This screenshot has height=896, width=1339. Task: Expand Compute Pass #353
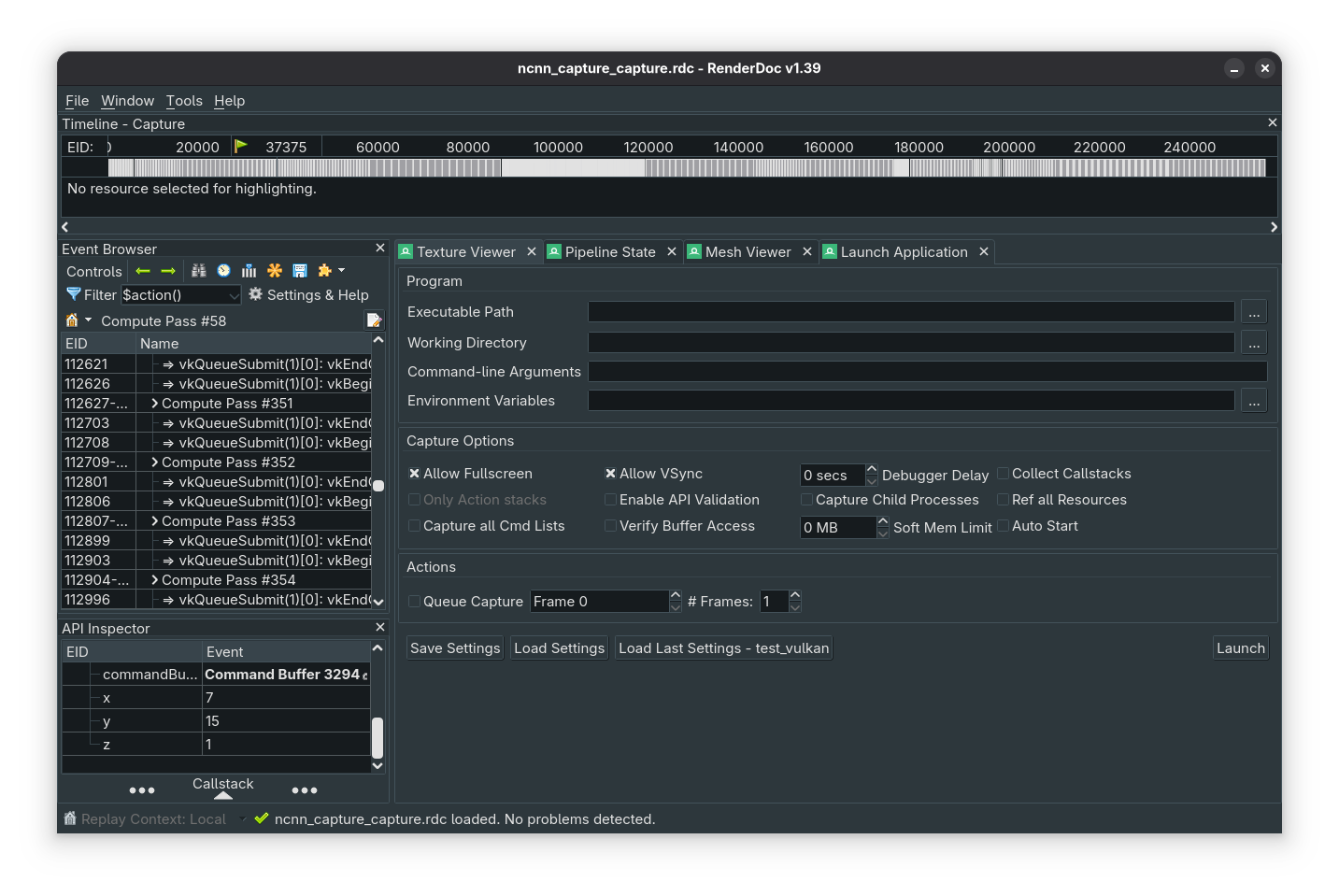[x=154, y=521]
